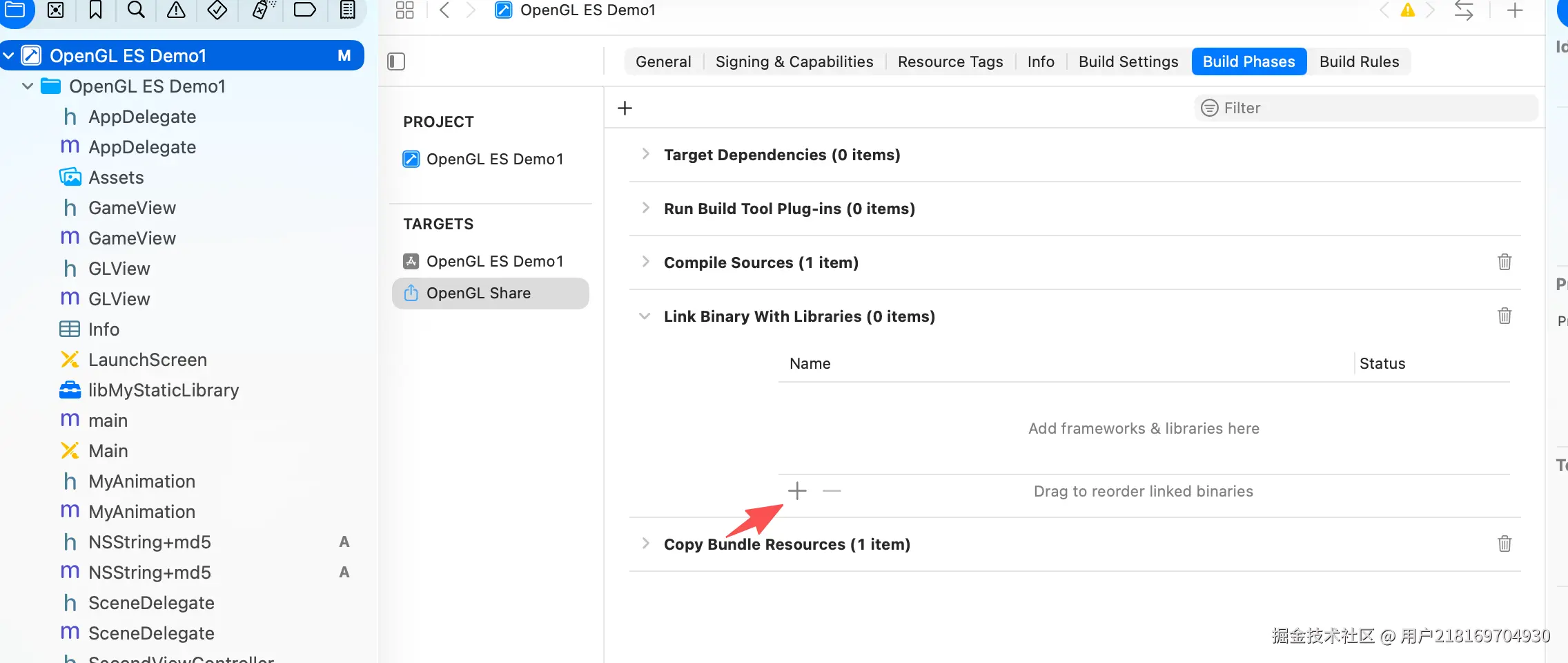1568x663 pixels.
Task: Click the Name column header
Action: (x=810, y=363)
